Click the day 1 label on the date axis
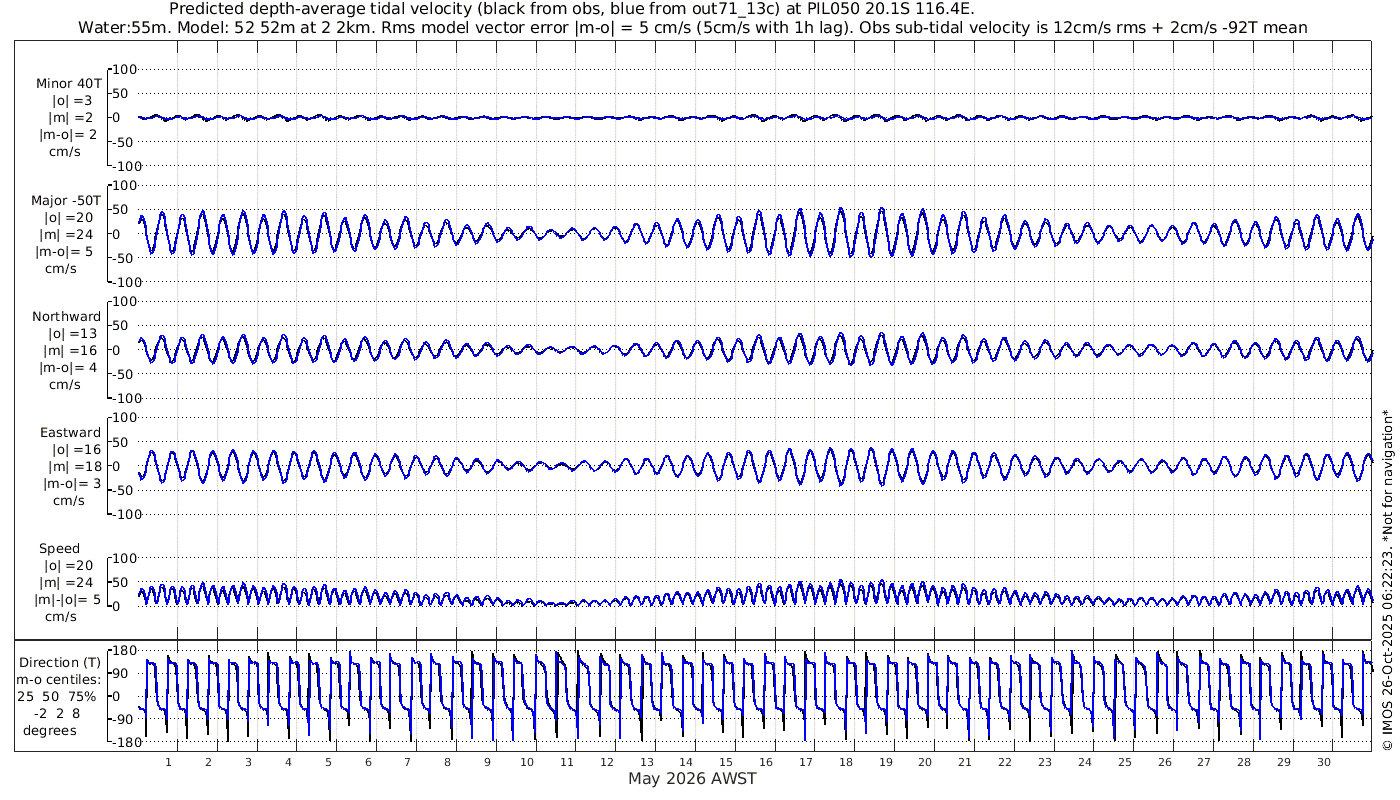 169,762
